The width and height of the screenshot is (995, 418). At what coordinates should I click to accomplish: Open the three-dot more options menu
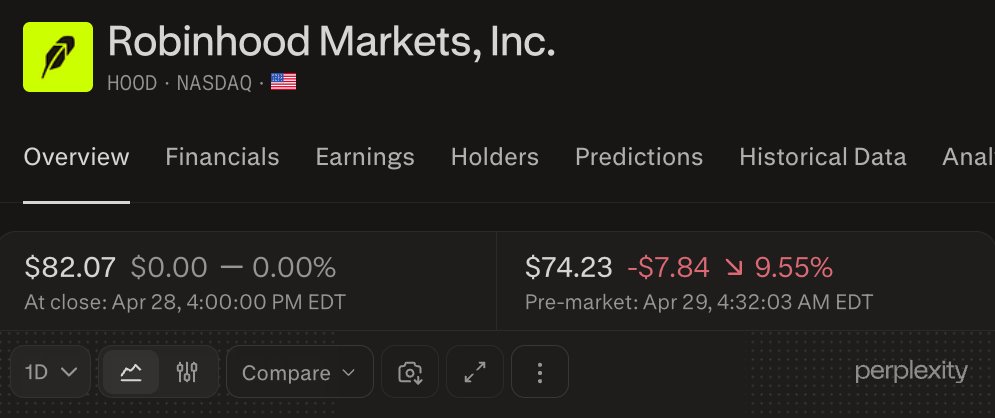539,372
